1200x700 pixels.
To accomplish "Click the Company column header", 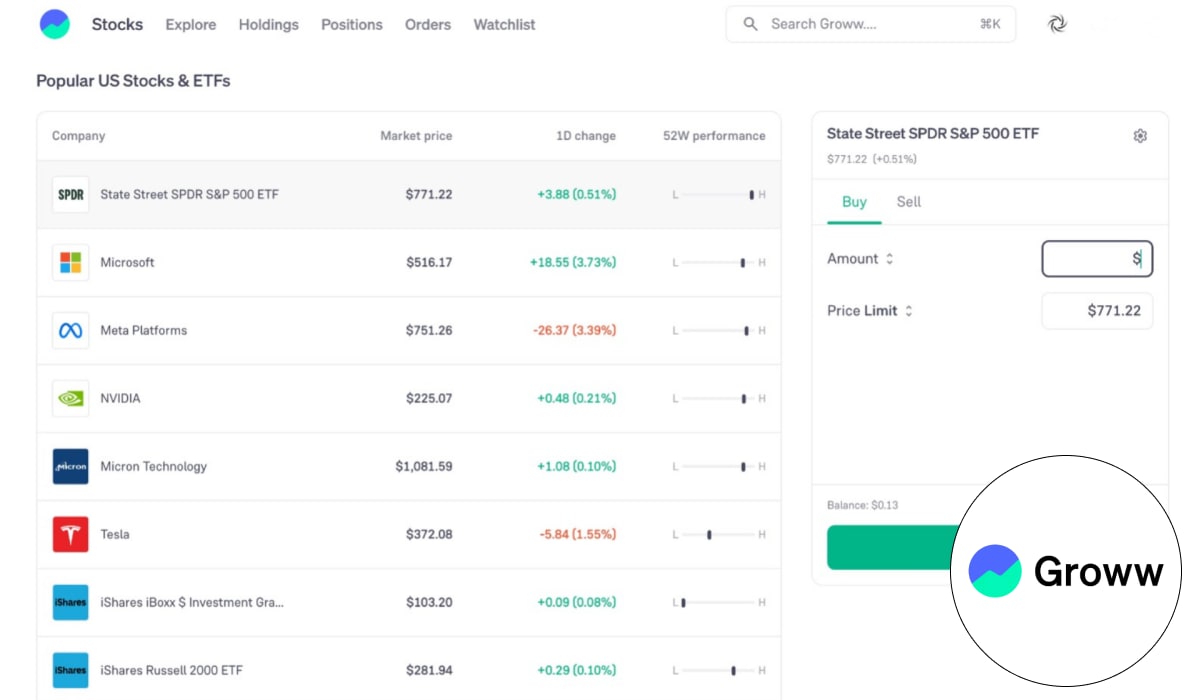I will 78,136.
